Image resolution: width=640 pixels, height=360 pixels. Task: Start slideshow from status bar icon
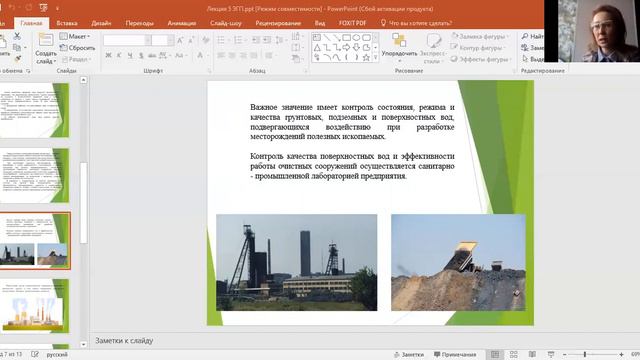point(551,355)
